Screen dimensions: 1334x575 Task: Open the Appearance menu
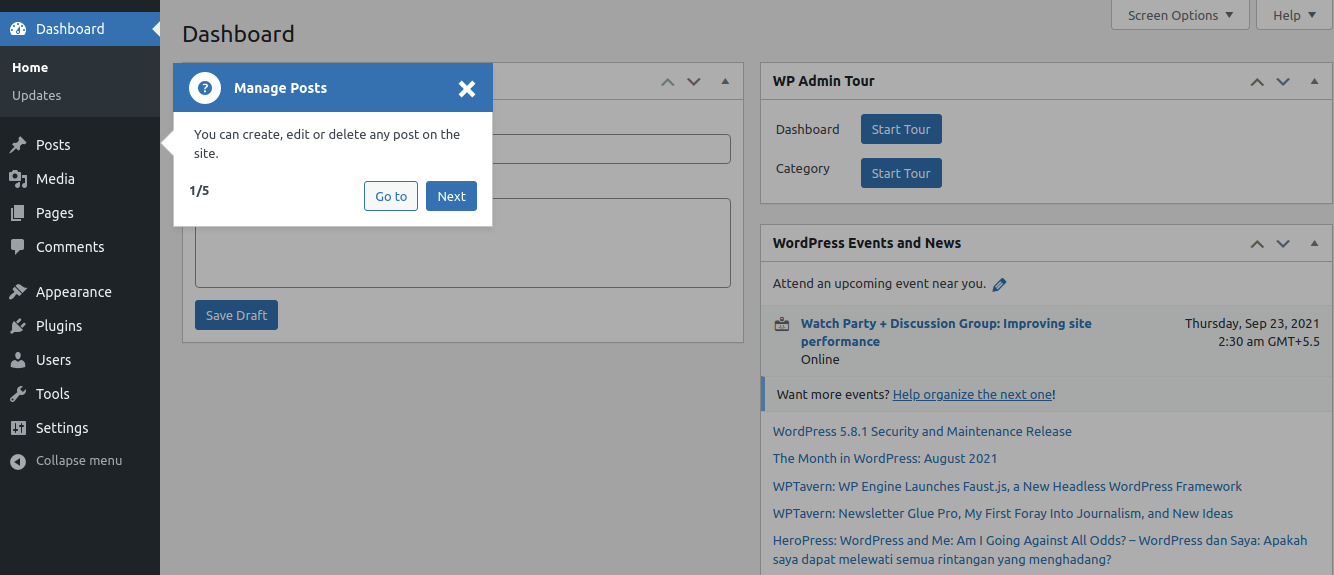tap(80, 292)
